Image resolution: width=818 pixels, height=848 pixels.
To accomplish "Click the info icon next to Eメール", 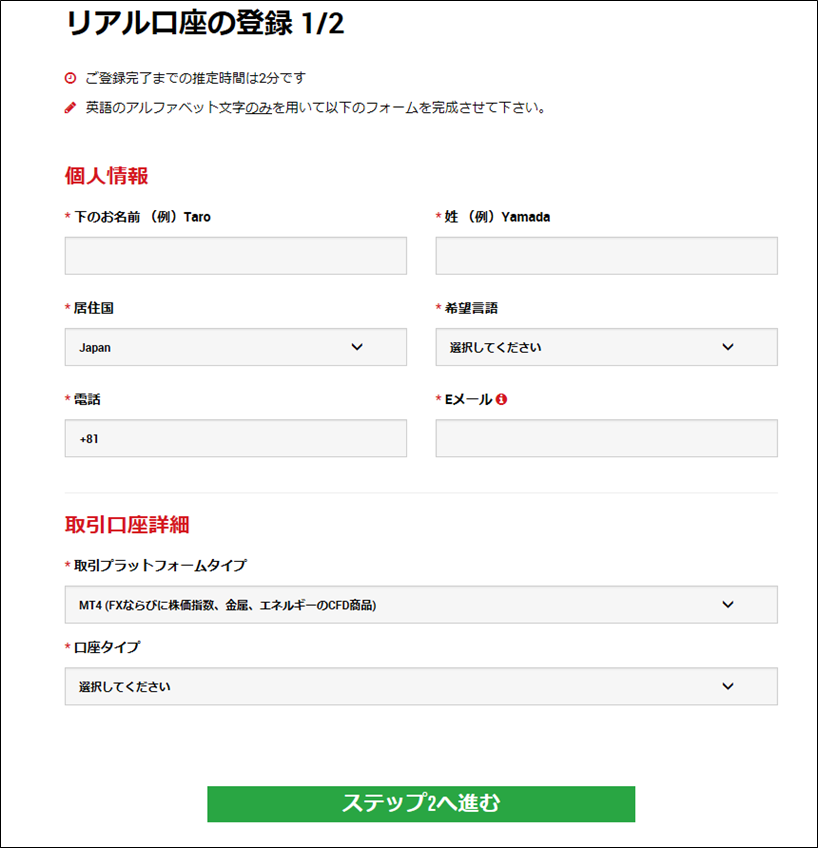I will pos(501,399).
